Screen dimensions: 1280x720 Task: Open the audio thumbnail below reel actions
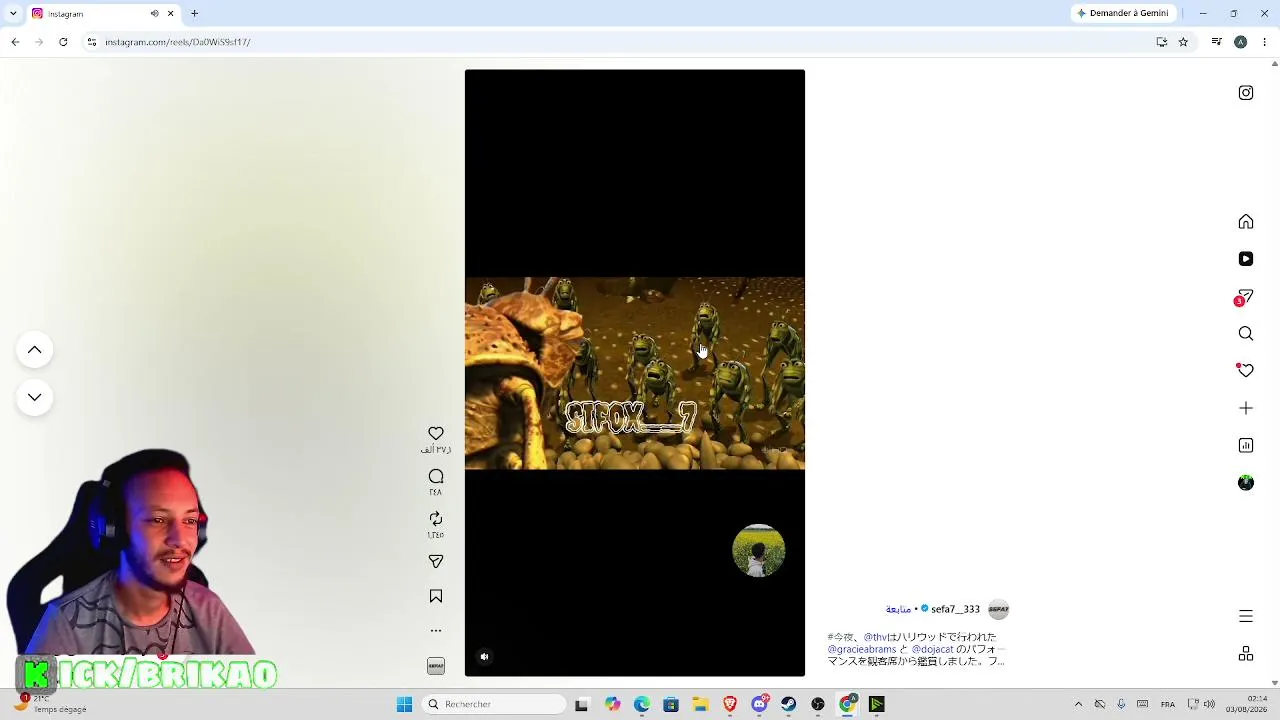pos(436,666)
